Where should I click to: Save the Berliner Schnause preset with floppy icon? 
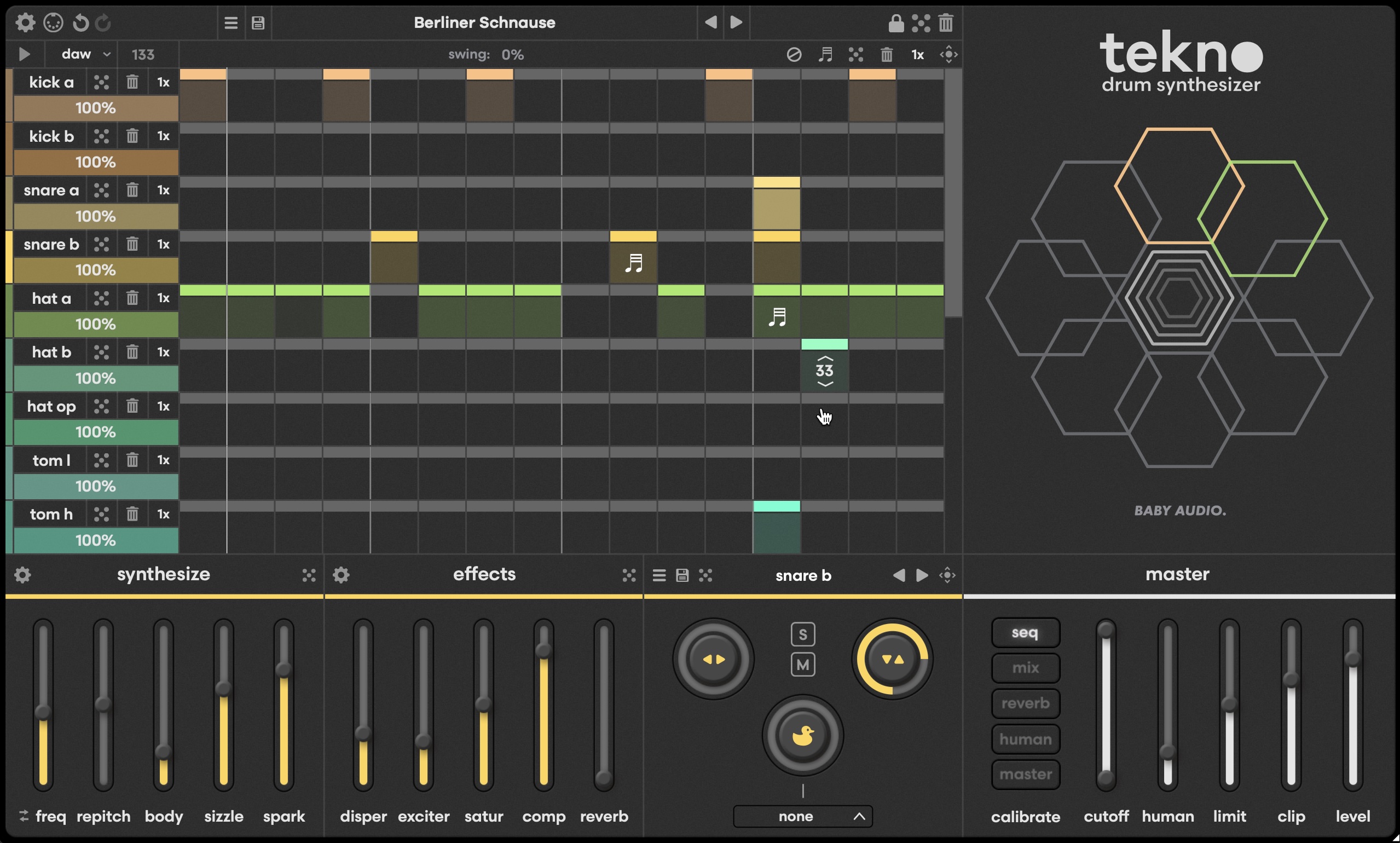(x=258, y=23)
